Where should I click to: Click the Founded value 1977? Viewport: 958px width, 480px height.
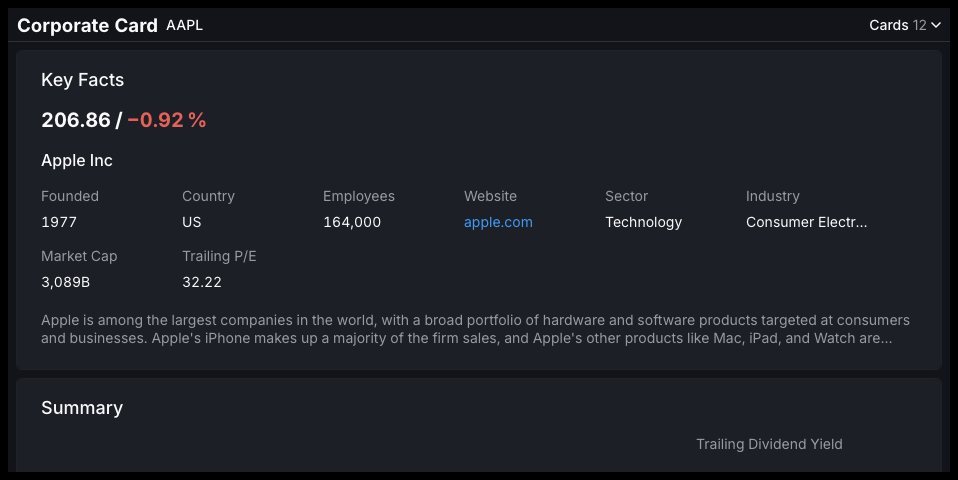pyautogui.click(x=59, y=222)
